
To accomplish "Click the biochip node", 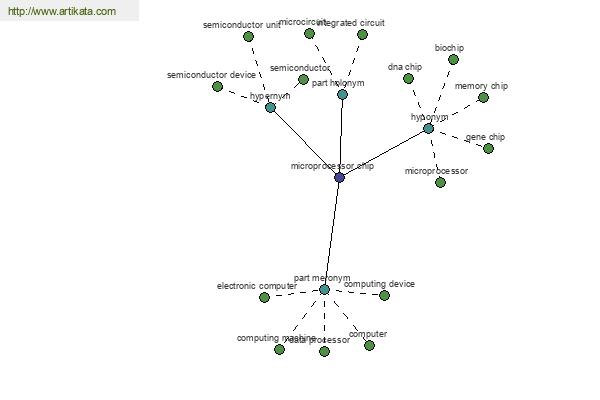I will point(453,60).
